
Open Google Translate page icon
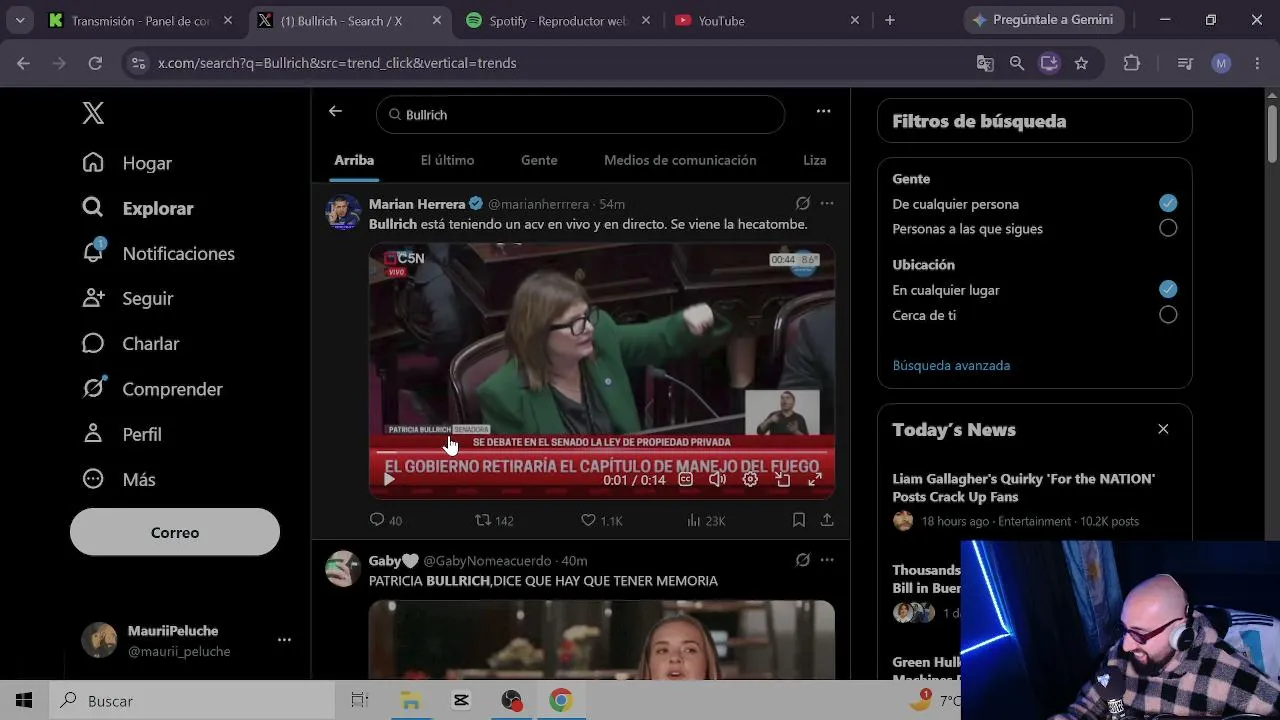tap(985, 63)
